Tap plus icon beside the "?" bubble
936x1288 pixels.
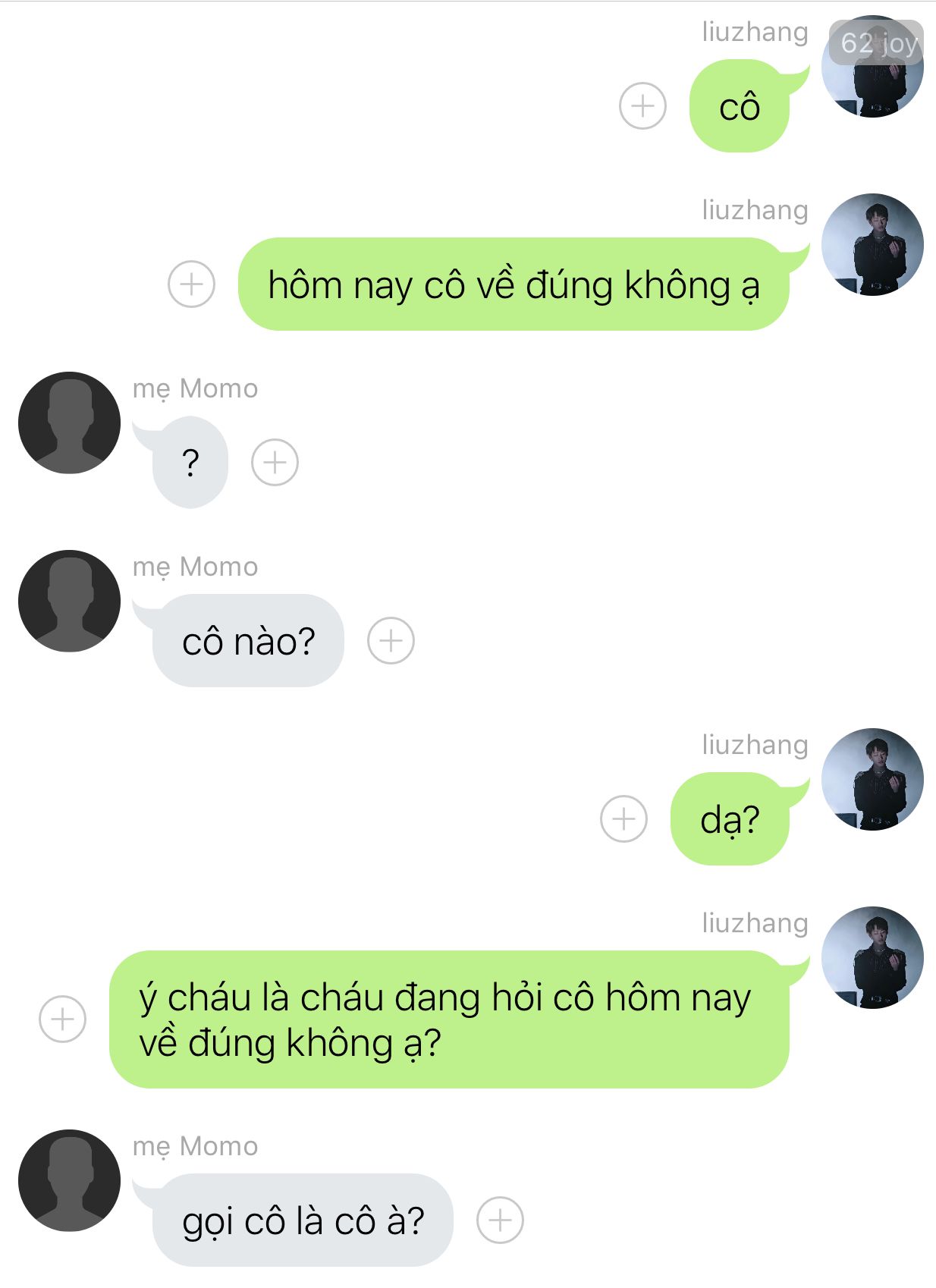[x=275, y=462]
